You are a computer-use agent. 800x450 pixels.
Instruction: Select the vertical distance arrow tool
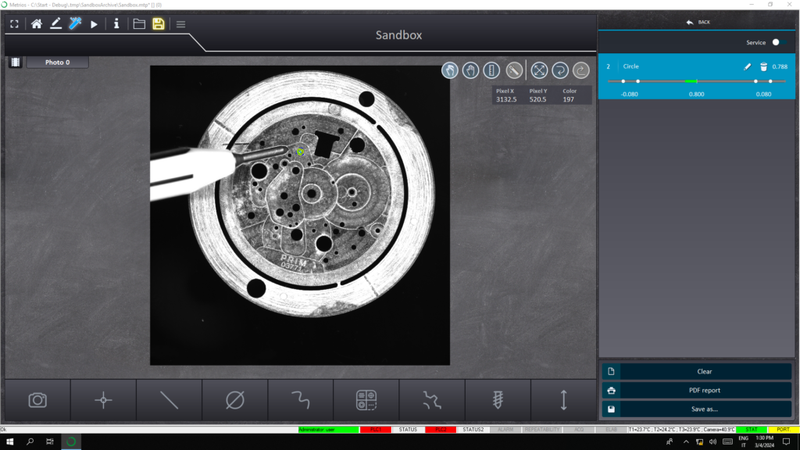[x=564, y=400]
